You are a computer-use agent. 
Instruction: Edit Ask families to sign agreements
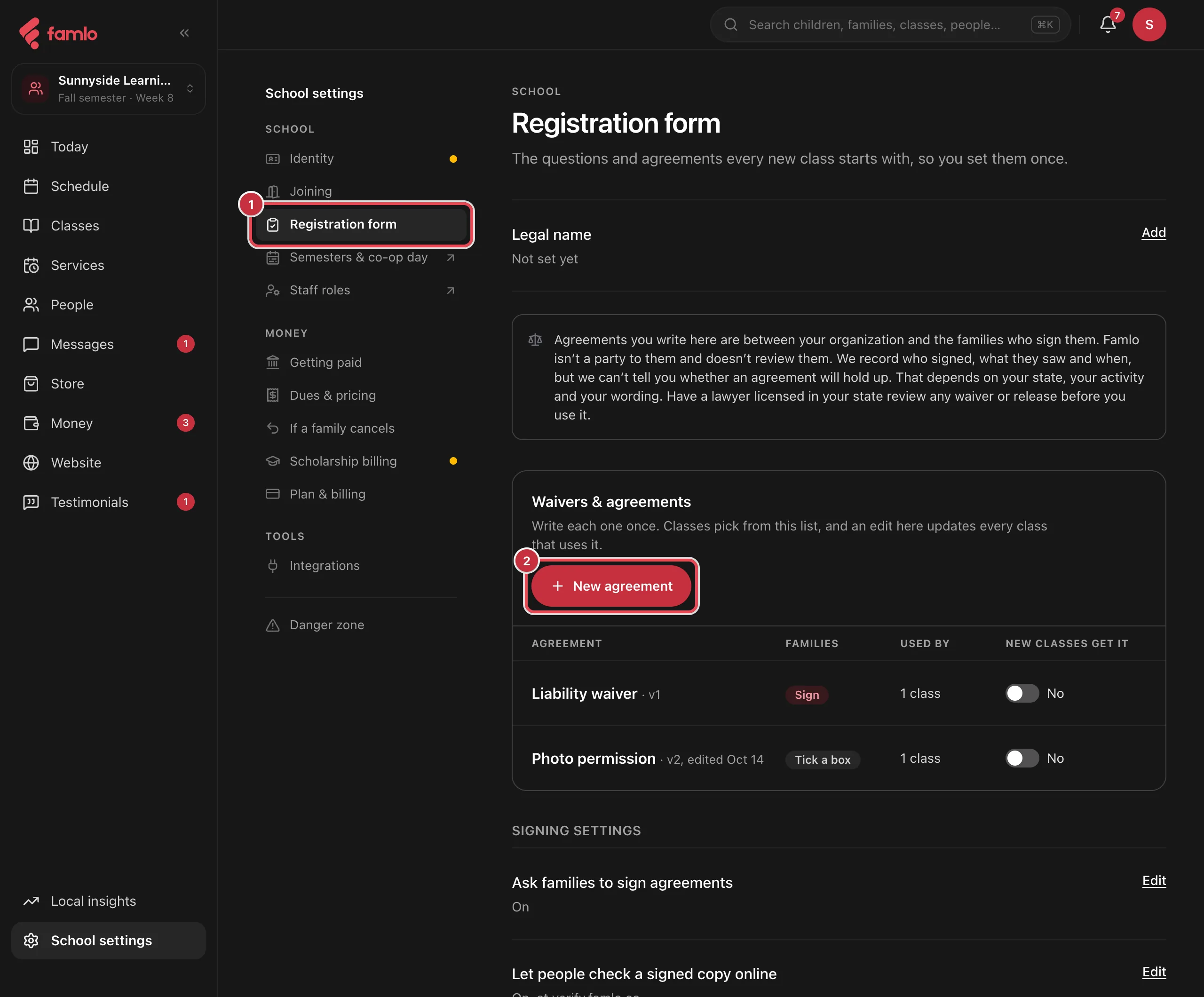coord(1154,881)
